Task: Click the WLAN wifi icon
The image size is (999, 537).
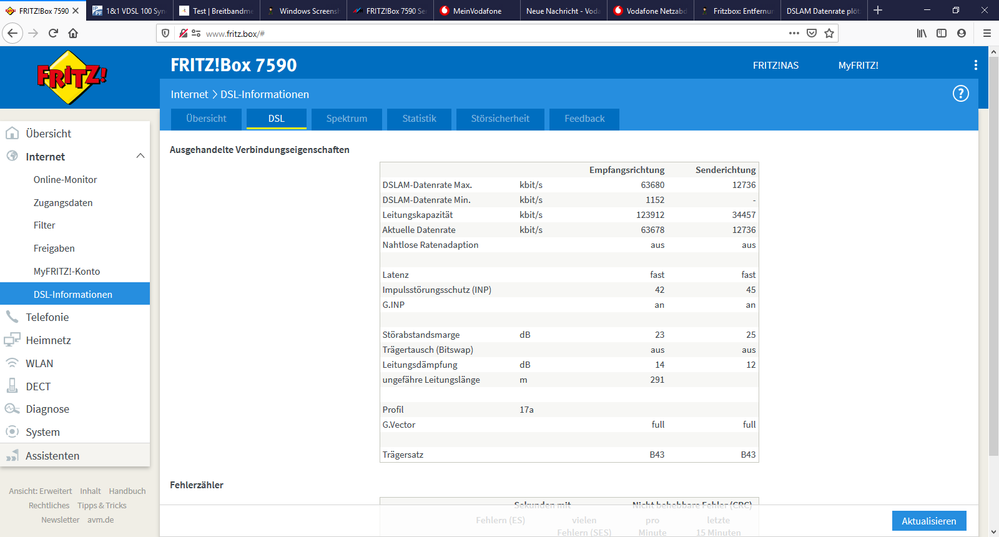Action: [x=12, y=363]
